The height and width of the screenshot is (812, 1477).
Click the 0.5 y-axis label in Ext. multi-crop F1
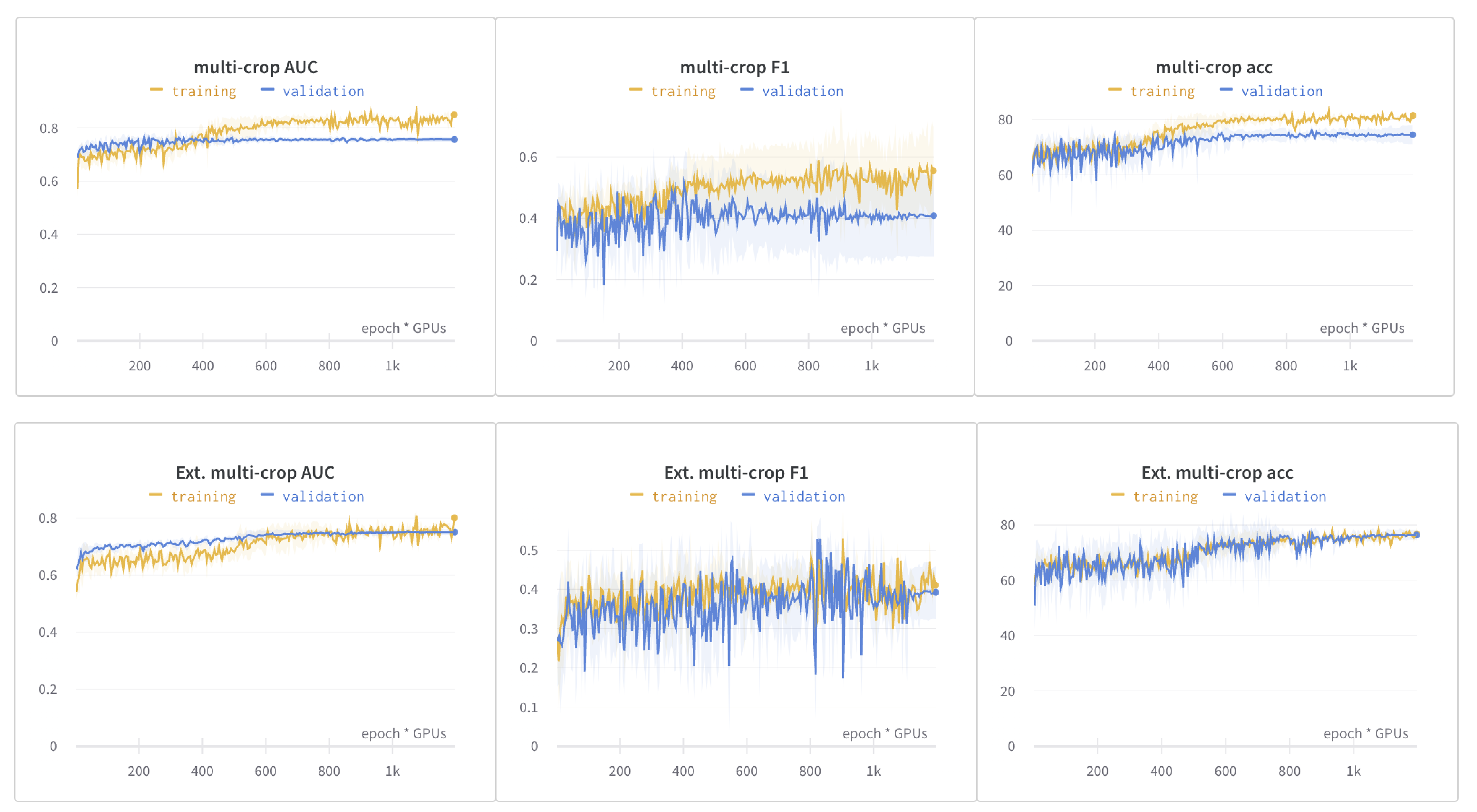click(x=529, y=550)
